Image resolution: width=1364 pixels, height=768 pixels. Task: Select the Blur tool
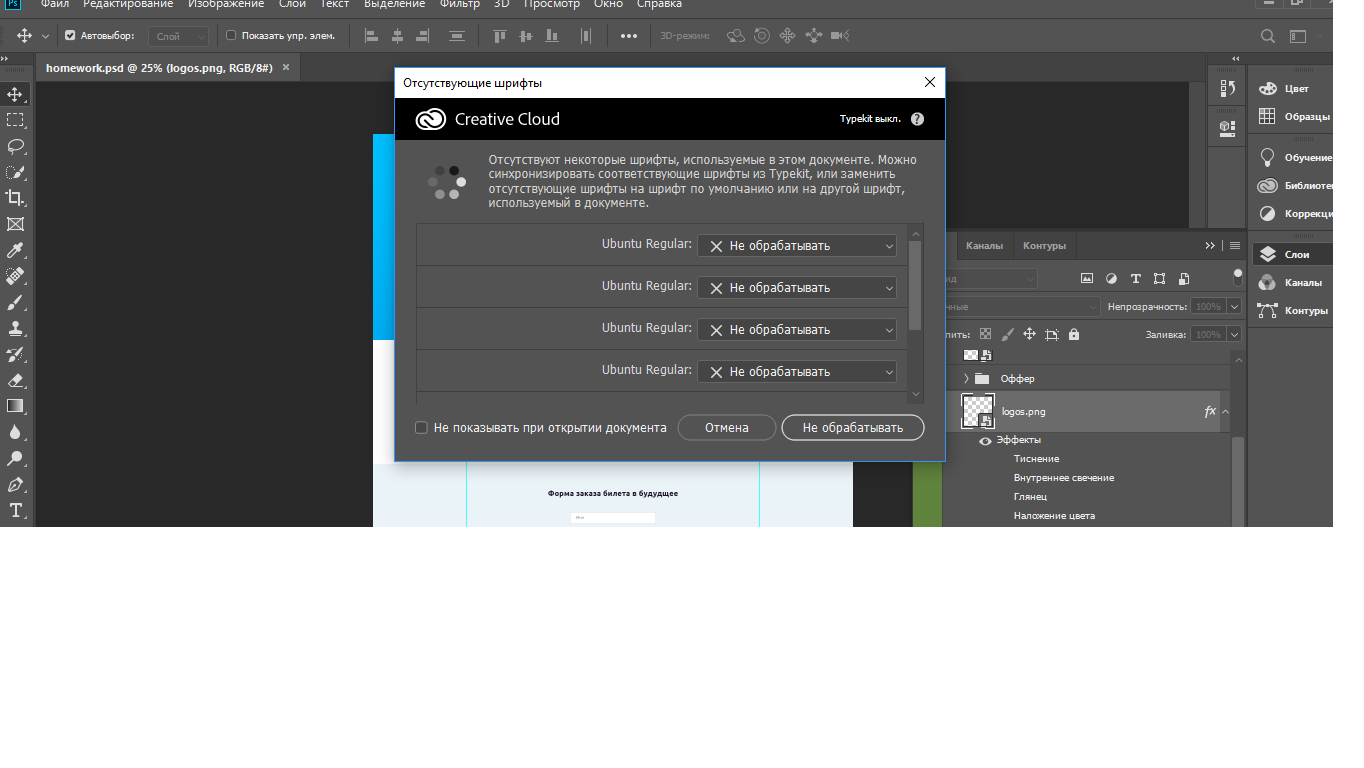15,432
